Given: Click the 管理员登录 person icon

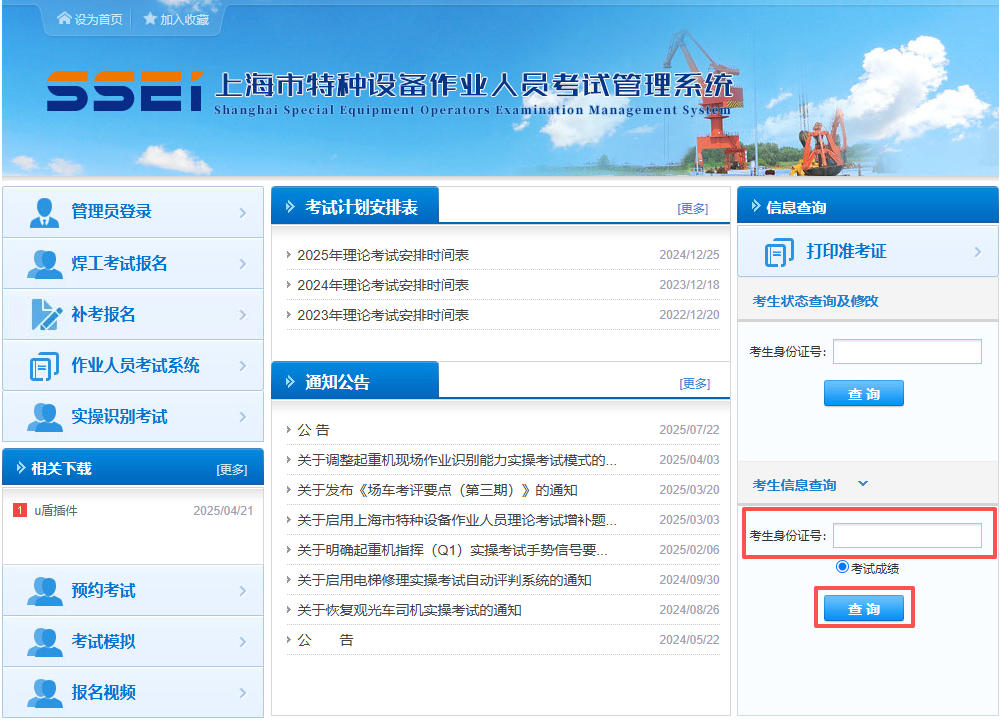Looking at the screenshot, I should 44,212.
